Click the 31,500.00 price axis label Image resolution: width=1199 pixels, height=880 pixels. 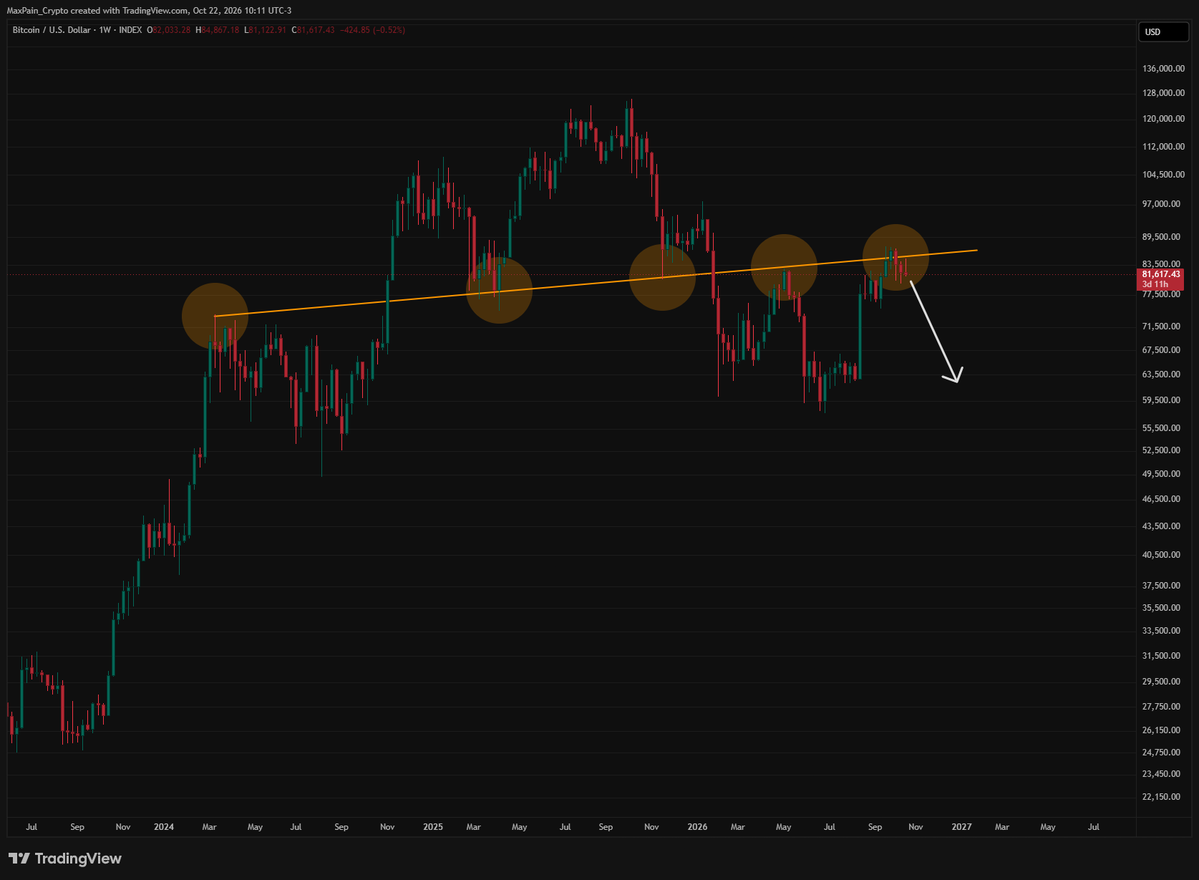[1163, 655]
